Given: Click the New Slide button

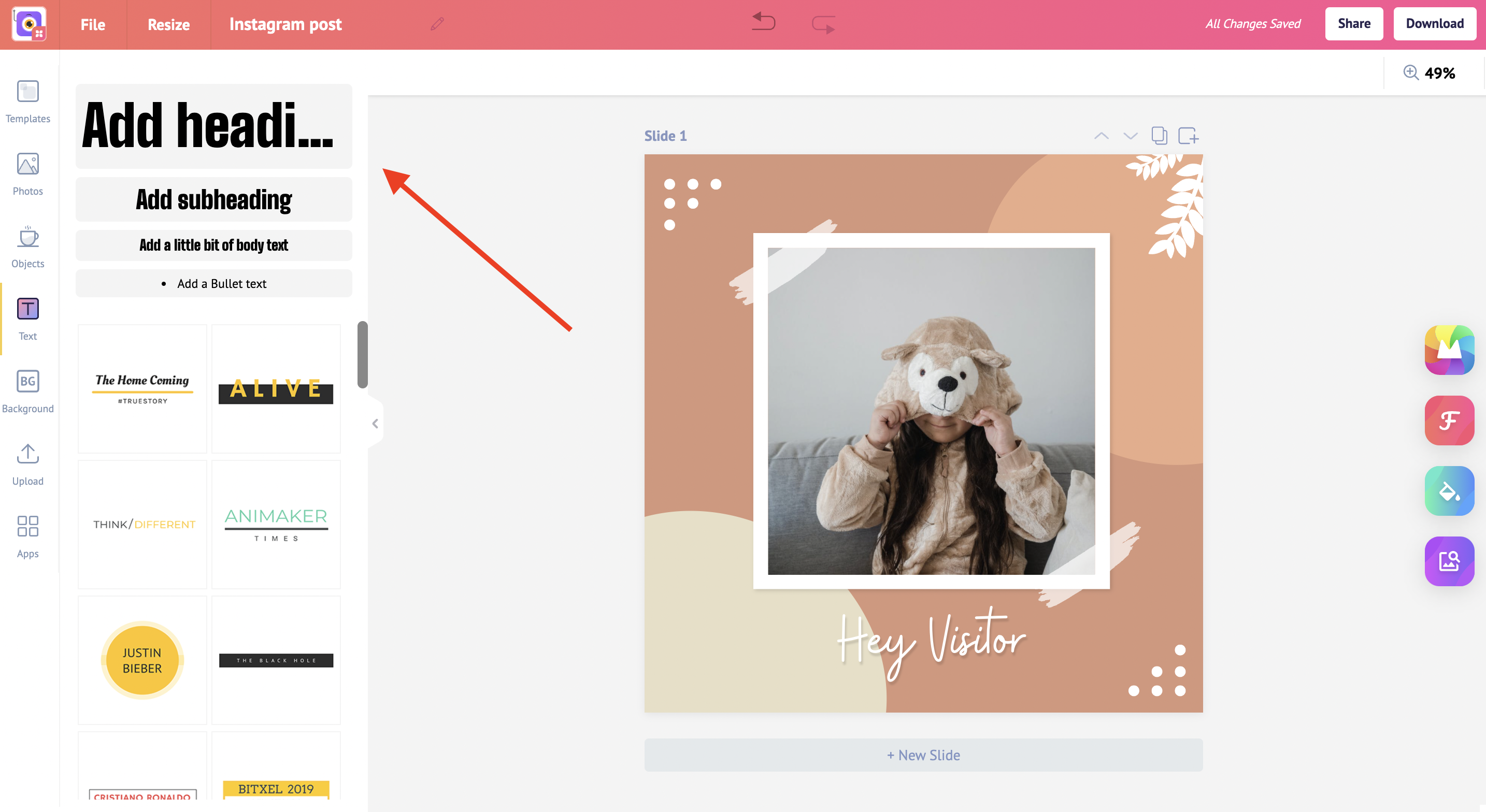Looking at the screenshot, I should [x=921, y=755].
